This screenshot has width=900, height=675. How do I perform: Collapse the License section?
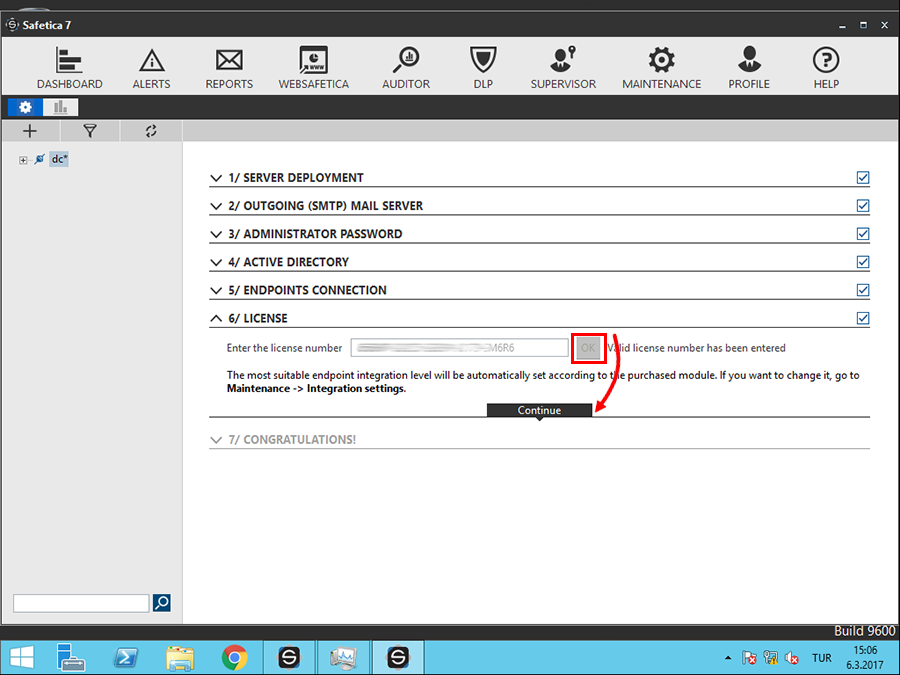pos(216,319)
